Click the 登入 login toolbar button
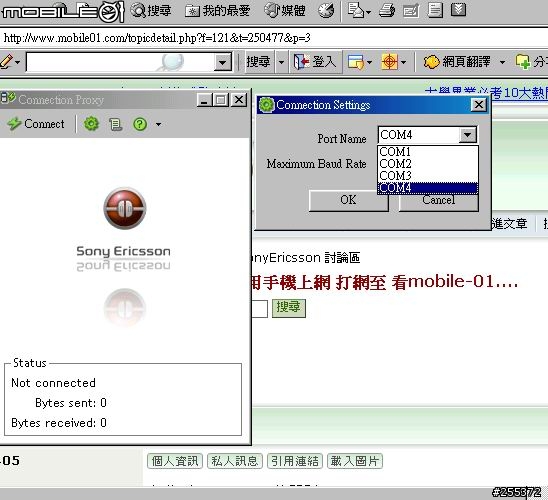 coord(315,62)
